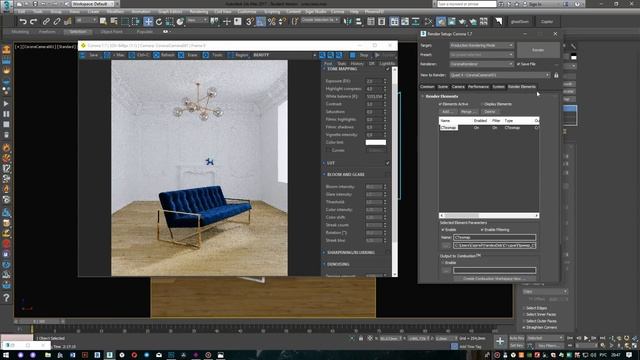Toggle Enable under Selected Element Parameters
Viewport: 640px width, 360px height.
coord(443,230)
